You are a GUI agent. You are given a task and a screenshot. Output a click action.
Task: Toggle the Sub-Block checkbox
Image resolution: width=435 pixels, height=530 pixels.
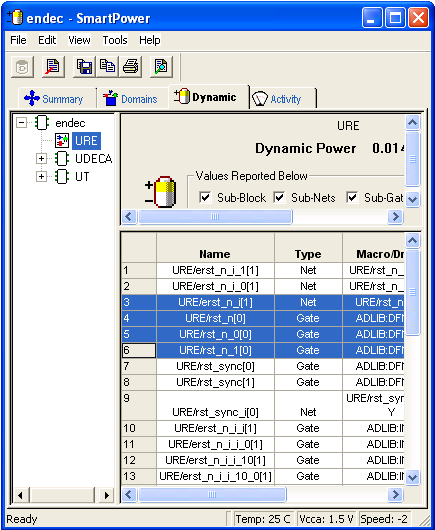point(205,197)
